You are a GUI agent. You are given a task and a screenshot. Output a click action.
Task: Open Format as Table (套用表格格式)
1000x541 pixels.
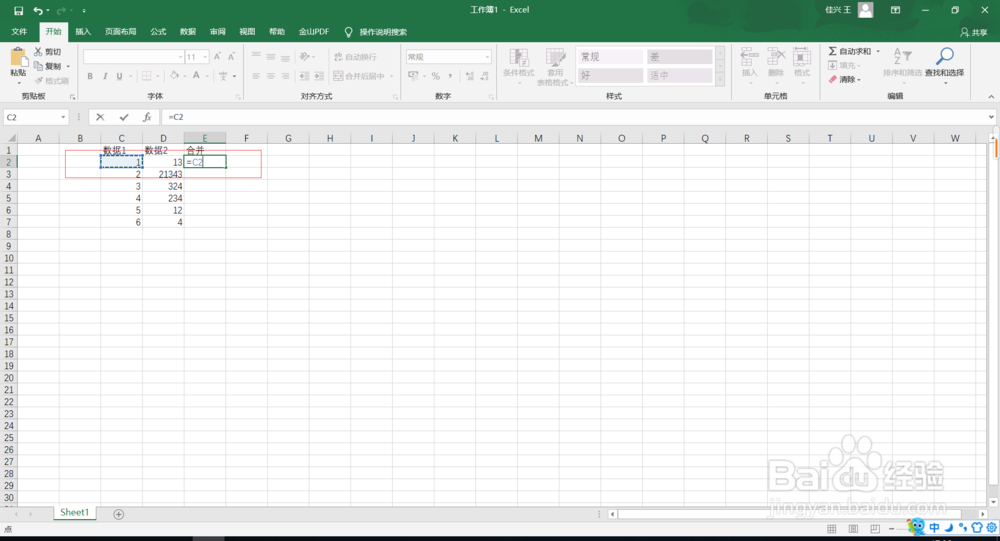(x=555, y=66)
